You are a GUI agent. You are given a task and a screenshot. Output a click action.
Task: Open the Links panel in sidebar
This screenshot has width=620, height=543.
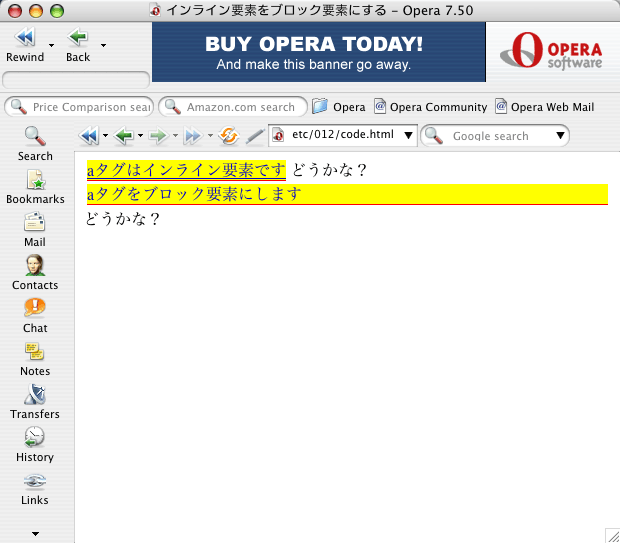35,488
